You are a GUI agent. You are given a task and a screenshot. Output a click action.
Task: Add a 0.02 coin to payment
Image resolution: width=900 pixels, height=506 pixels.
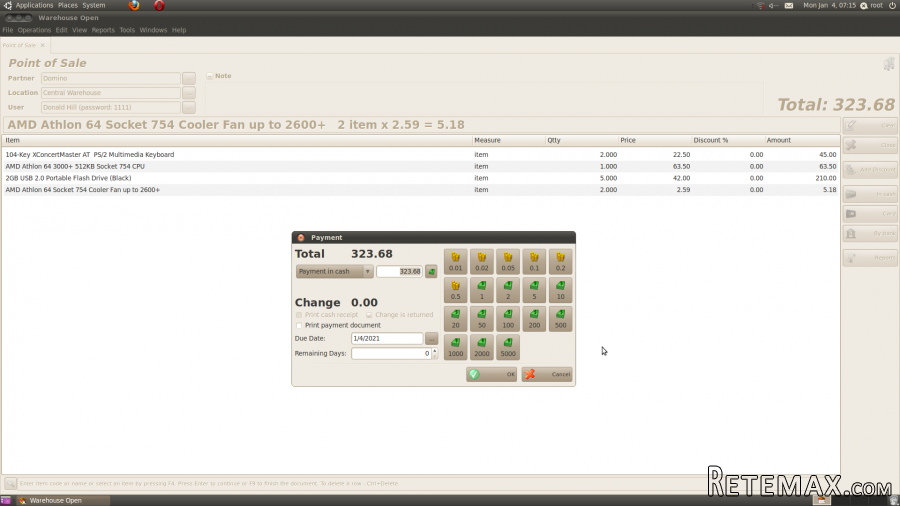coord(482,262)
